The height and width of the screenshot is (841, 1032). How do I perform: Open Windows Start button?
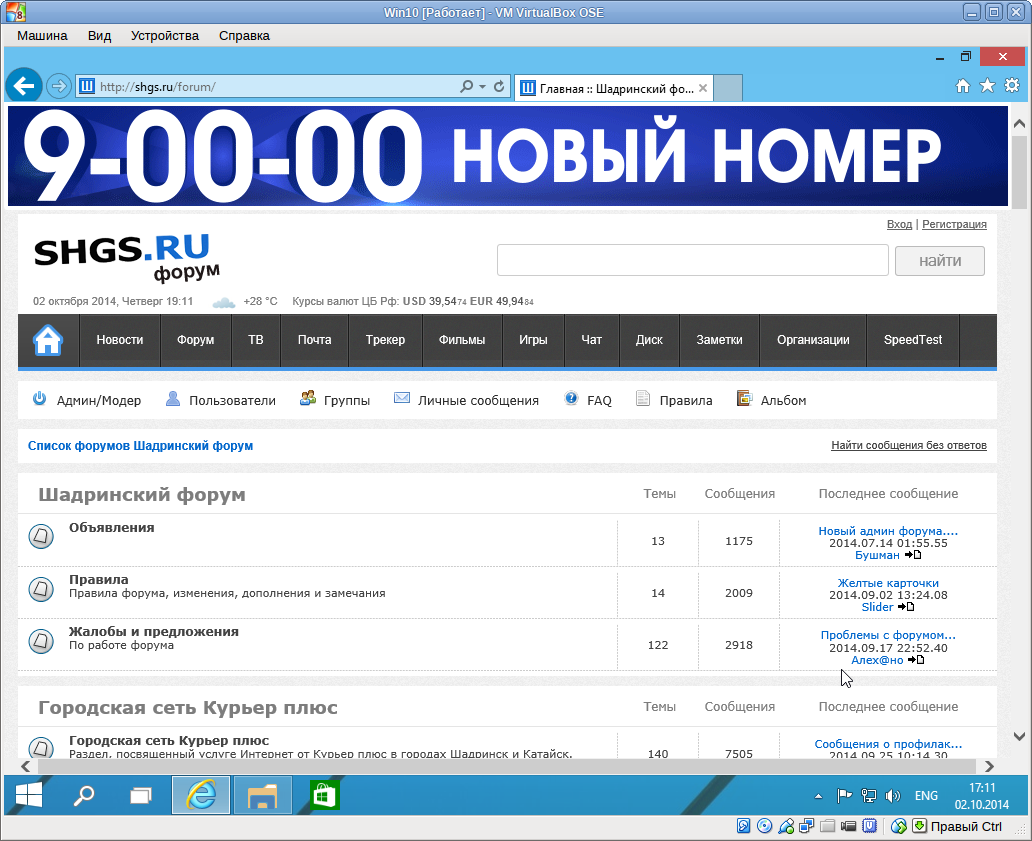point(29,795)
